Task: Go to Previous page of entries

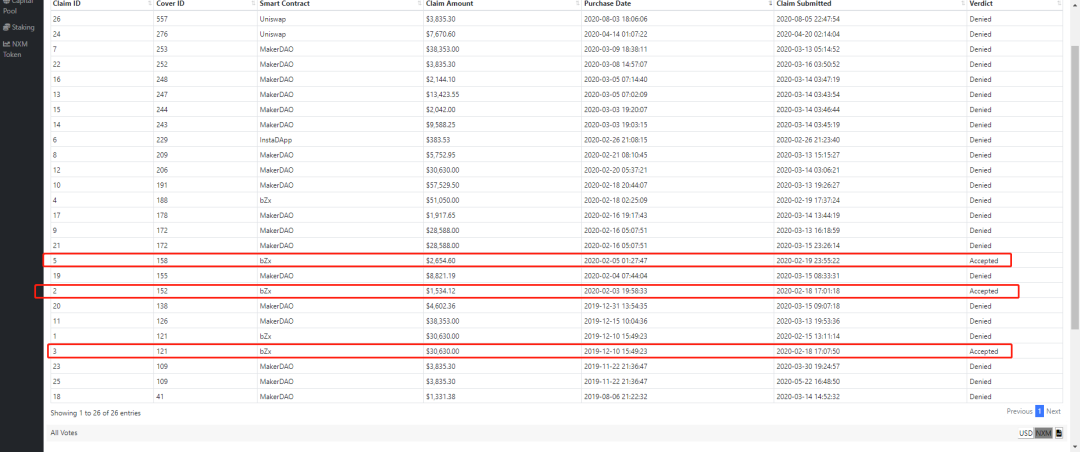Action: 1019,411
